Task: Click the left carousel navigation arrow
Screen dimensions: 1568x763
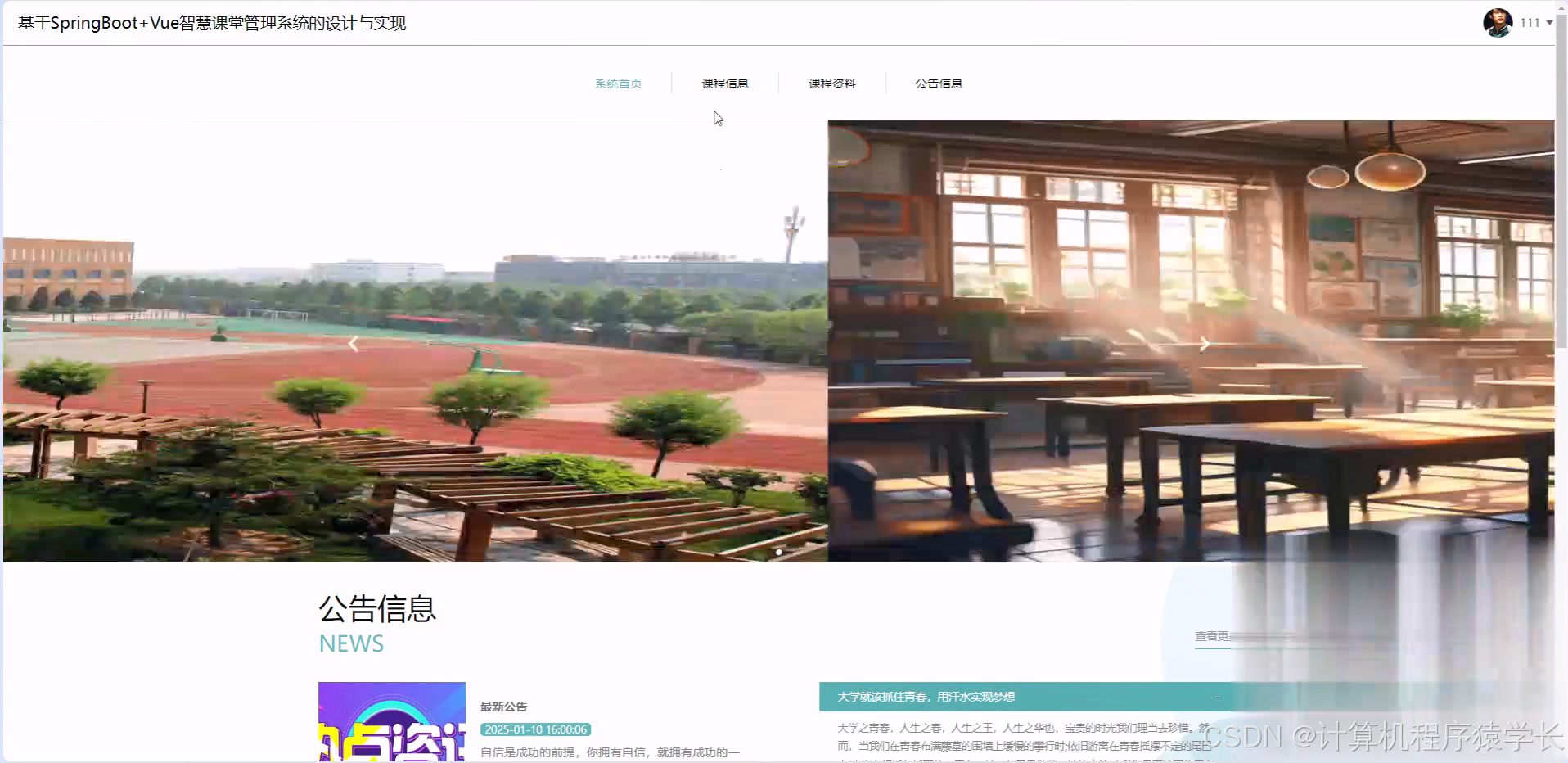Action: (353, 343)
